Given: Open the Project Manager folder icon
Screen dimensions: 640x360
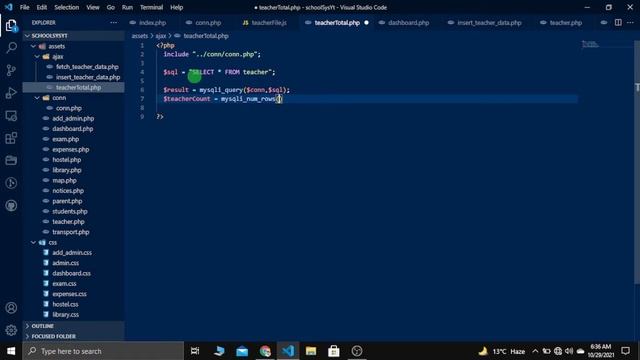Looking at the screenshot, I should (x=11, y=160).
